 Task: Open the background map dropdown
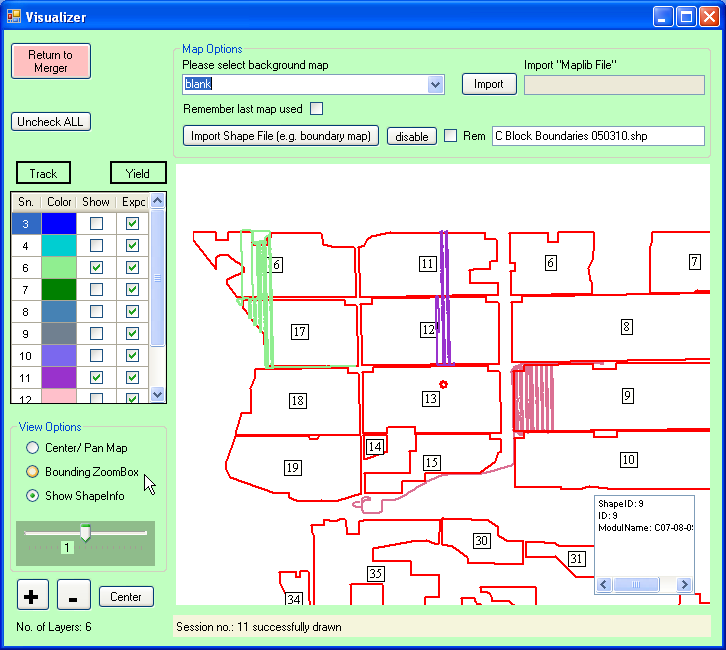click(x=435, y=85)
